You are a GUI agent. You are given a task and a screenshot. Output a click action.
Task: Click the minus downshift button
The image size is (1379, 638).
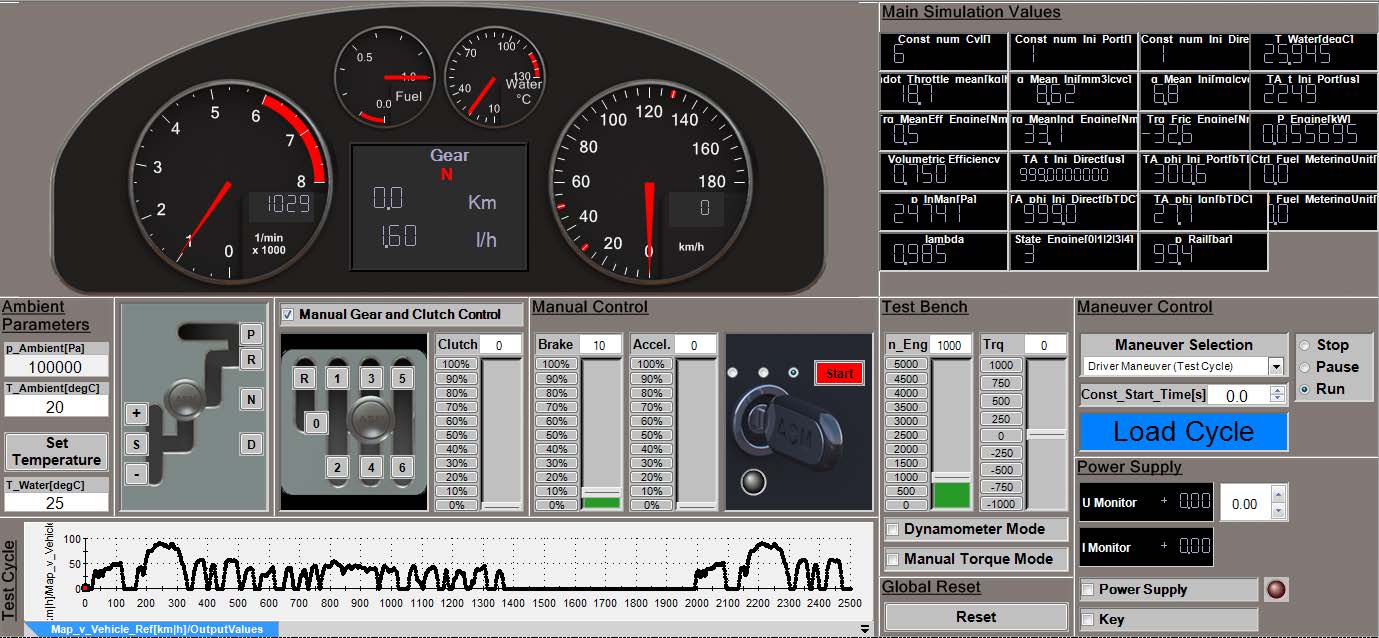(137, 474)
